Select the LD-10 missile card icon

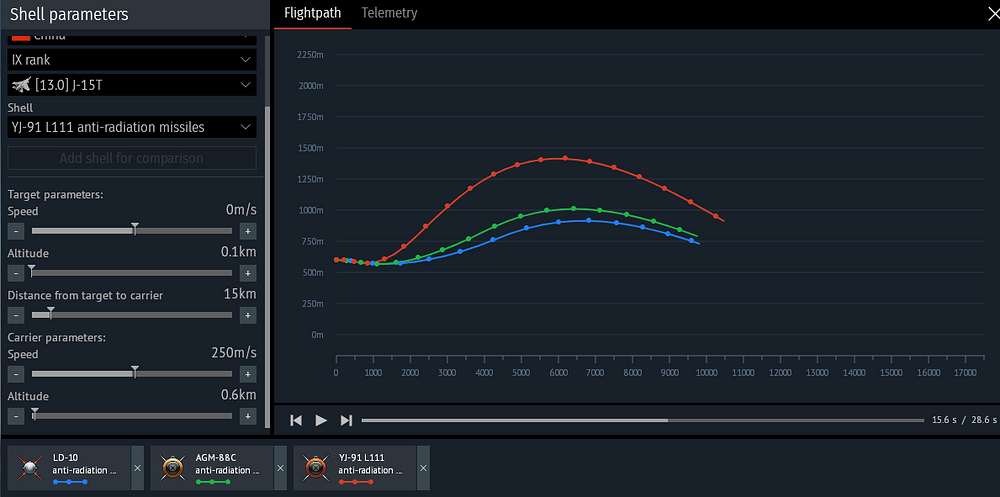(x=28, y=468)
